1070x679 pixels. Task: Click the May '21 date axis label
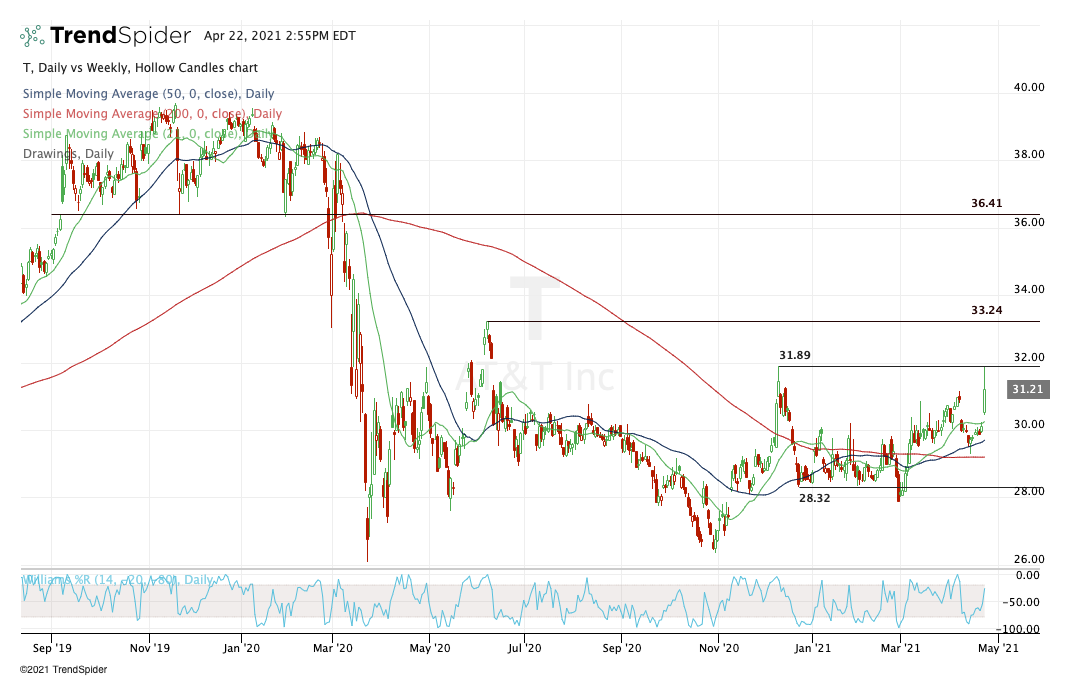click(998, 648)
